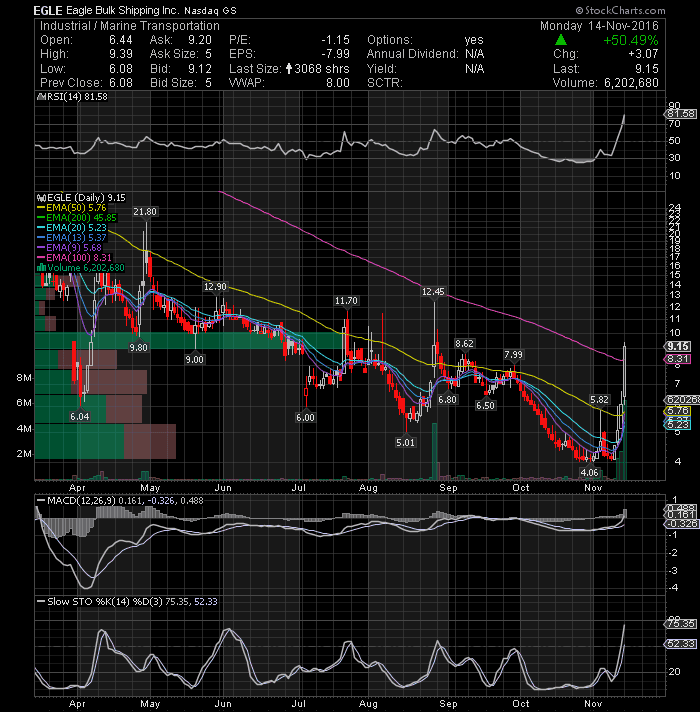Click the 21.80 price high annotation
700x712 pixels.
pos(145,212)
